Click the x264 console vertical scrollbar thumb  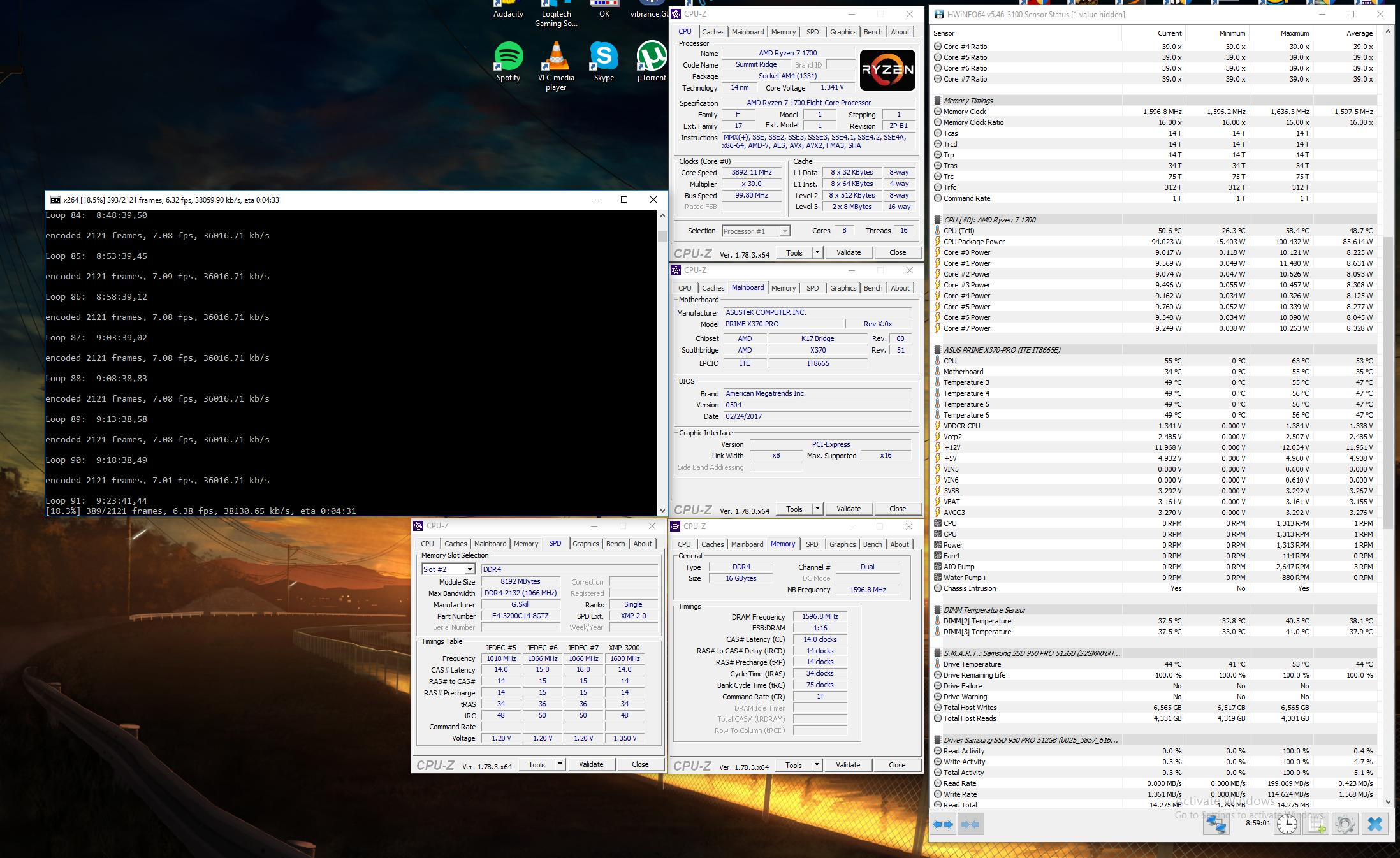pyautogui.click(x=662, y=236)
